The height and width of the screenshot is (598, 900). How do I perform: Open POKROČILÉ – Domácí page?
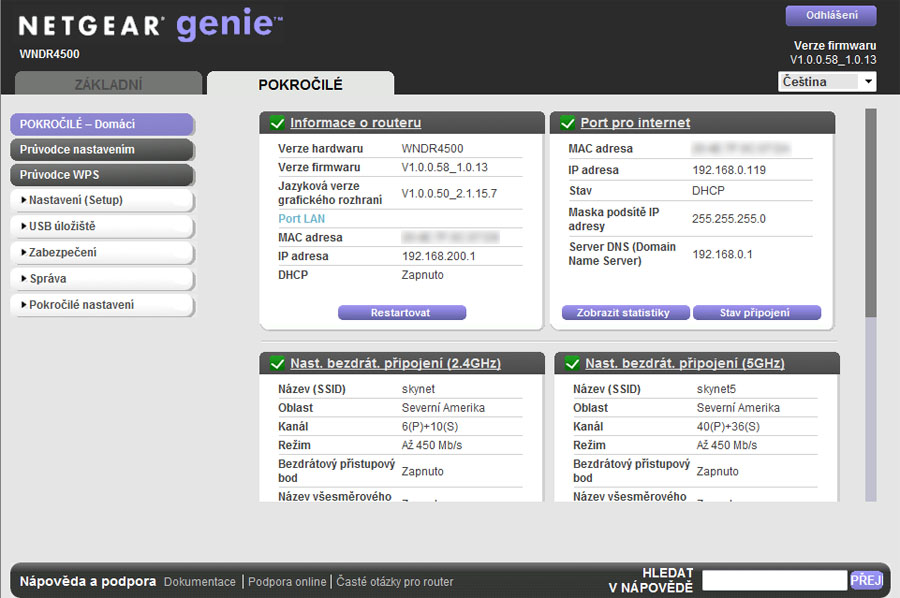pos(102,124)
